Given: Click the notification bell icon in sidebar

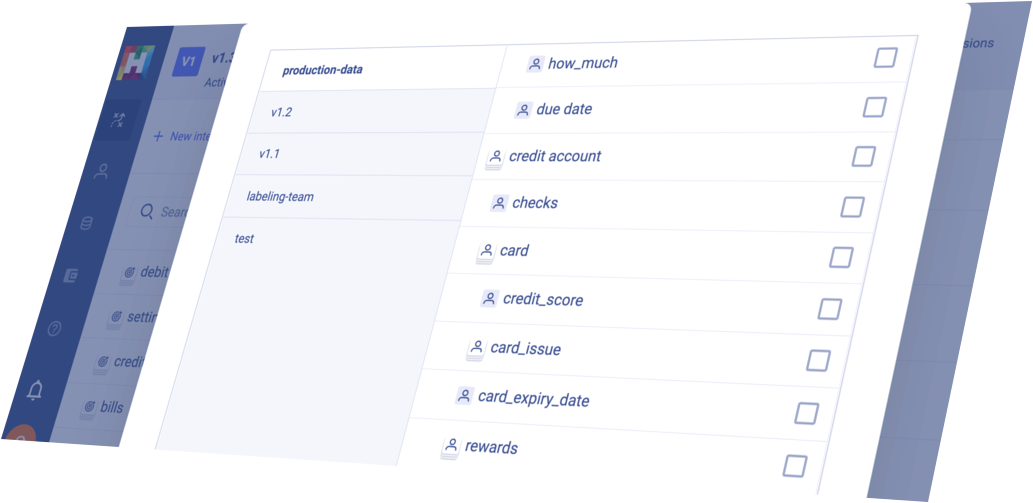Looking at the screenshot, I should pyautogui.click(x=34, y=390).
